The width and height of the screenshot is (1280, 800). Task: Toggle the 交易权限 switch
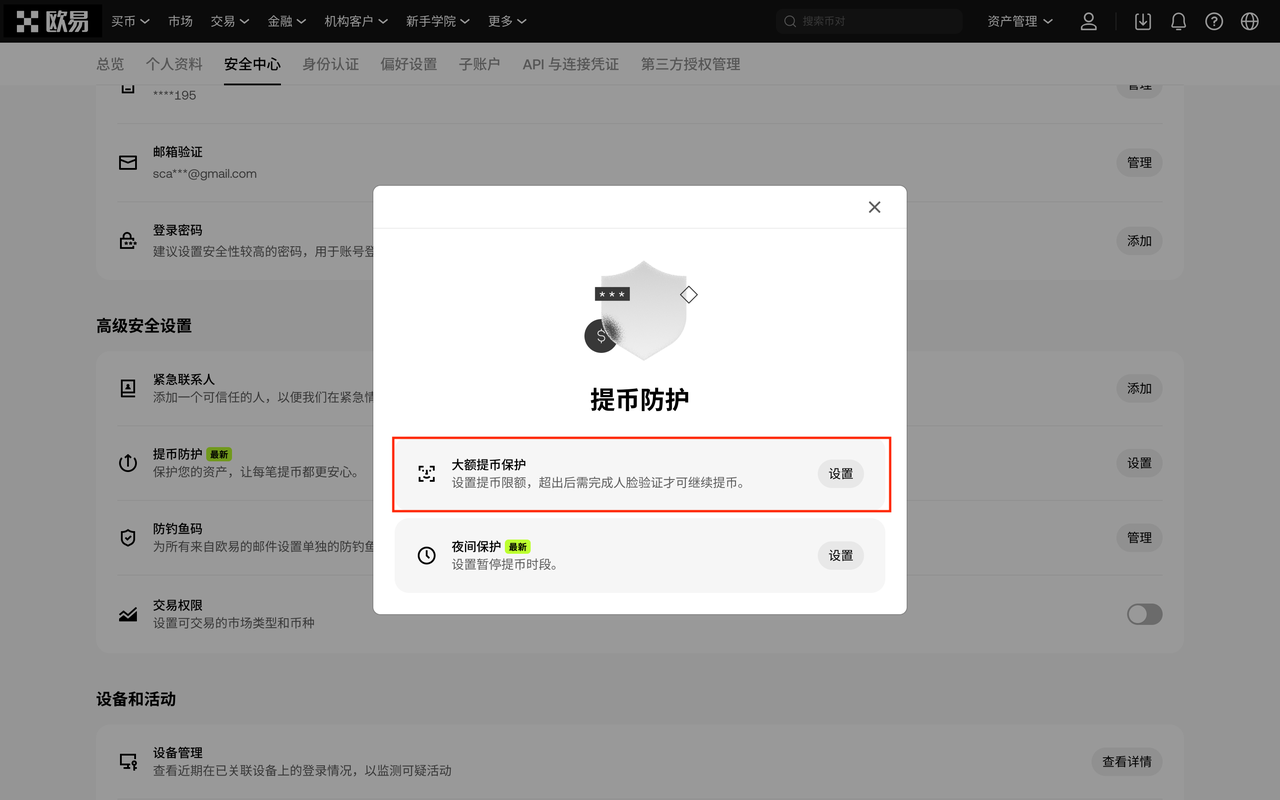(1145, 614)
